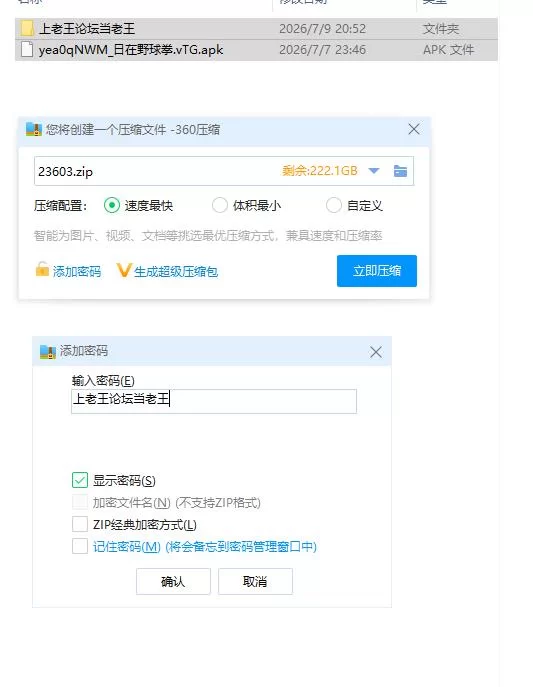Click the password input field
533x687 pixels.
(x=214, y=401)
